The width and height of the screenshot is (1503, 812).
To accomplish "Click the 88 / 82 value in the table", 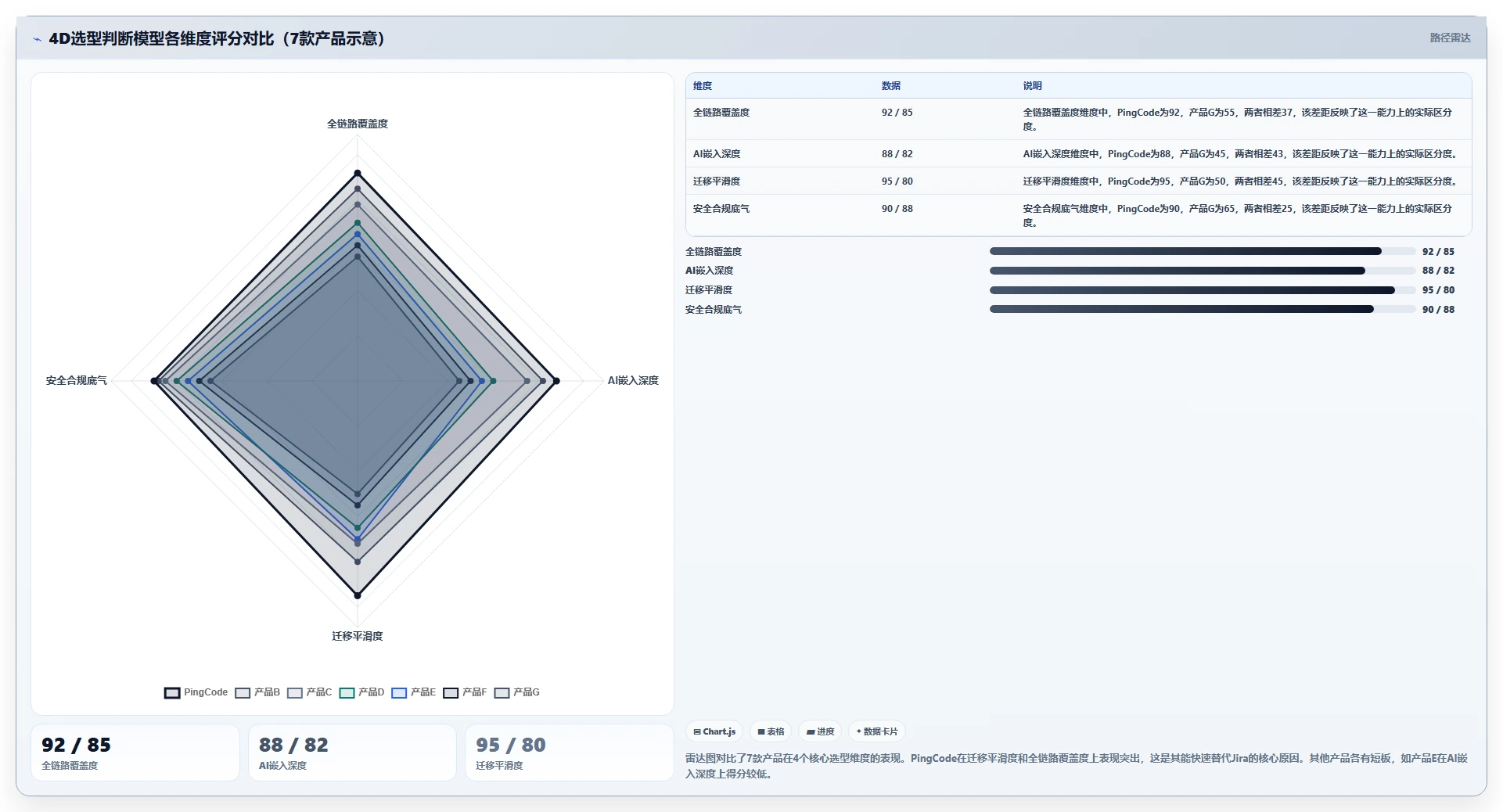I will coord(897,154).
